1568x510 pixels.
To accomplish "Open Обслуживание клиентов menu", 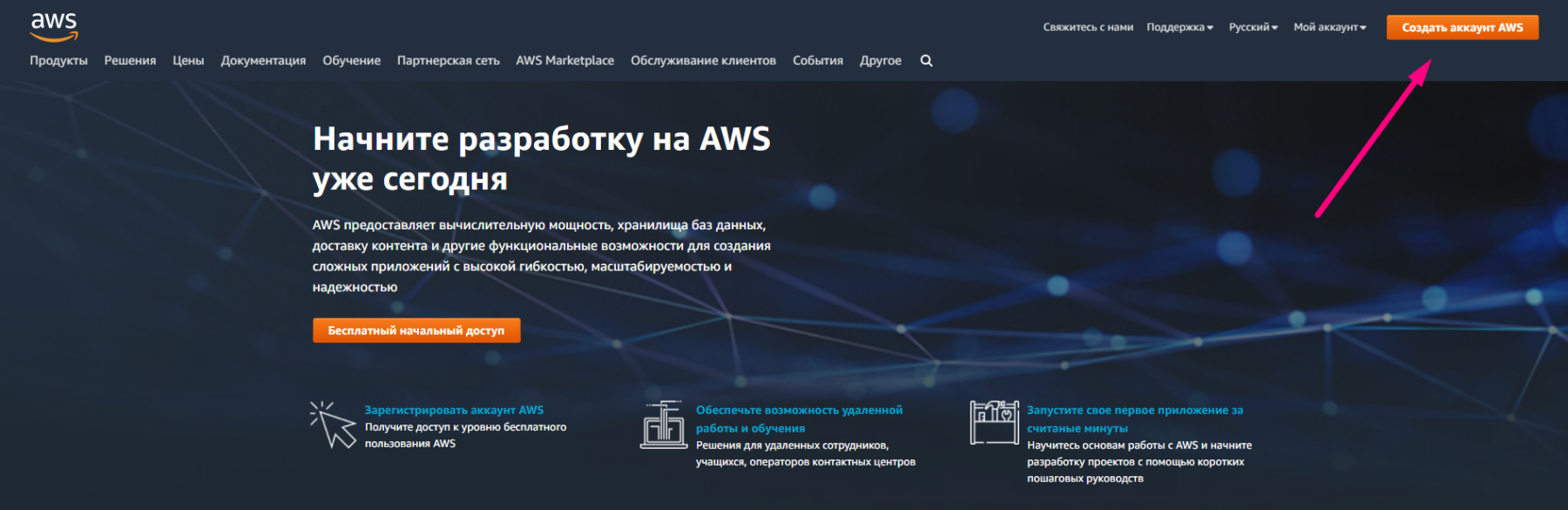I will pos(703,60).
